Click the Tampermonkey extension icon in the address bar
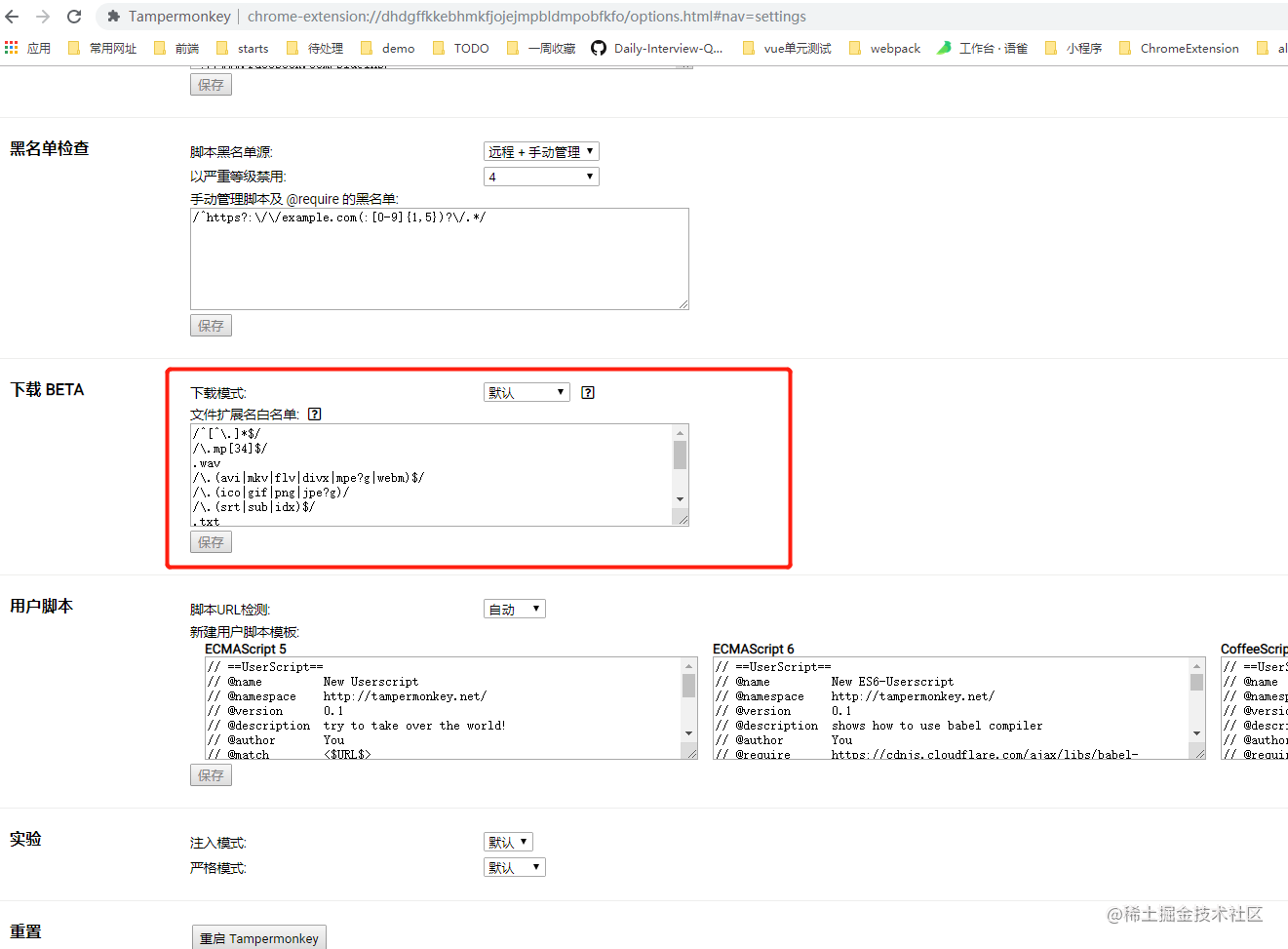The image size is (1288, 949). [113, 16]
